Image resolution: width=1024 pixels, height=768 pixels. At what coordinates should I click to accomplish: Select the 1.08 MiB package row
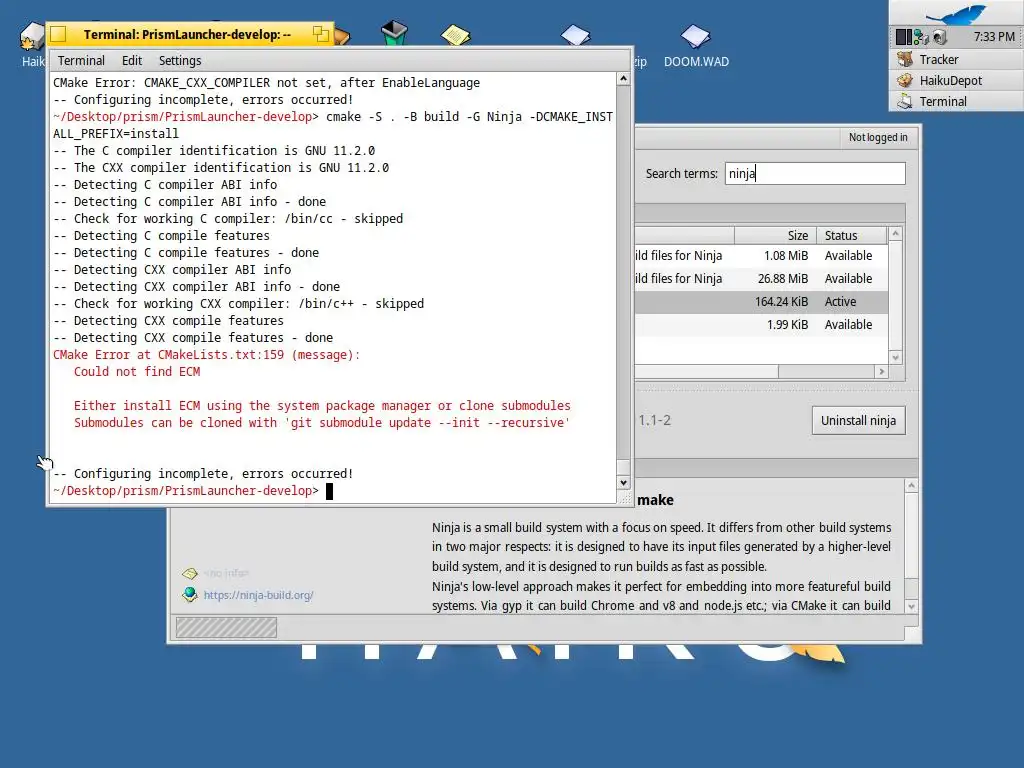(x=761, y=255)
